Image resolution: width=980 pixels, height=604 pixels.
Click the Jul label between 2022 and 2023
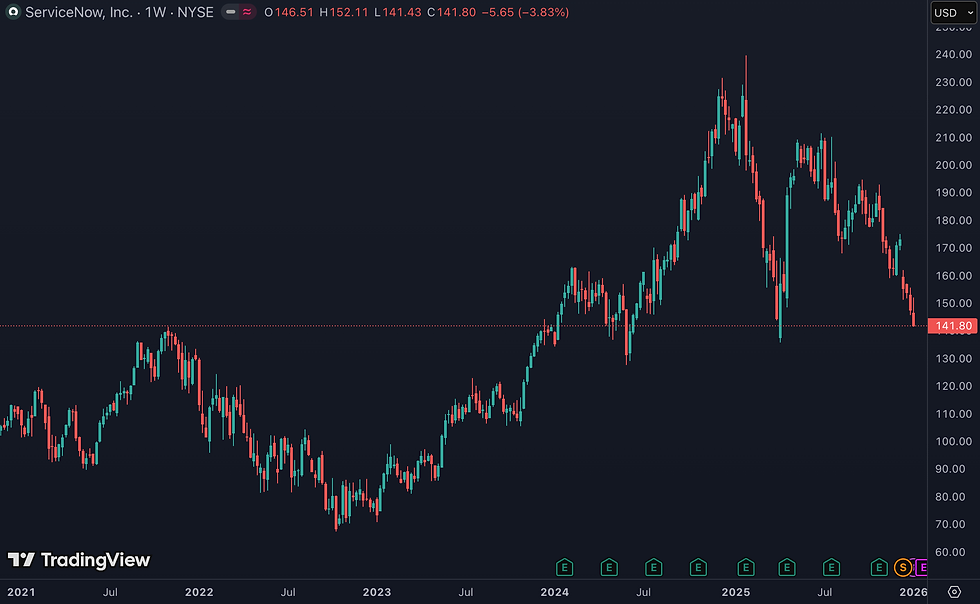click(x=288, y=592)
